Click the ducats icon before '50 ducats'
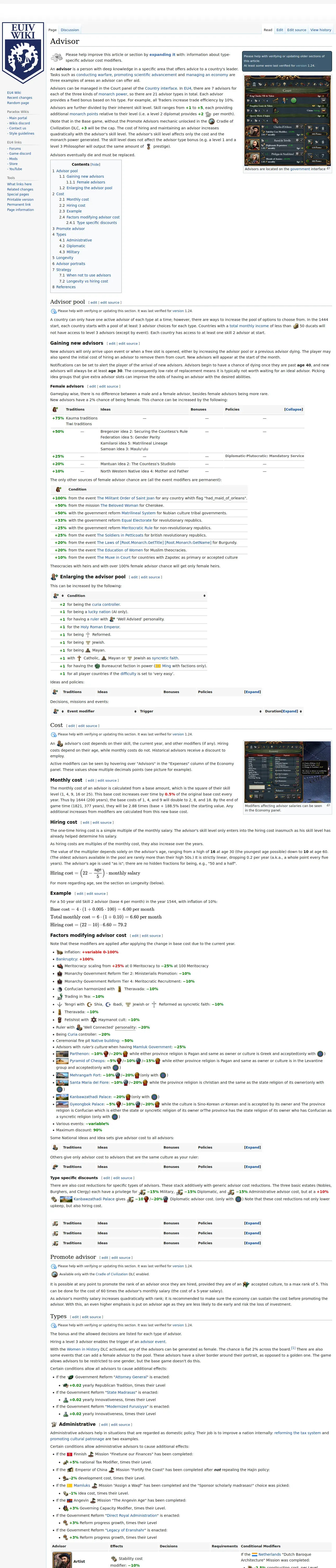336x1568 pixels. click(x=296, y=326)
